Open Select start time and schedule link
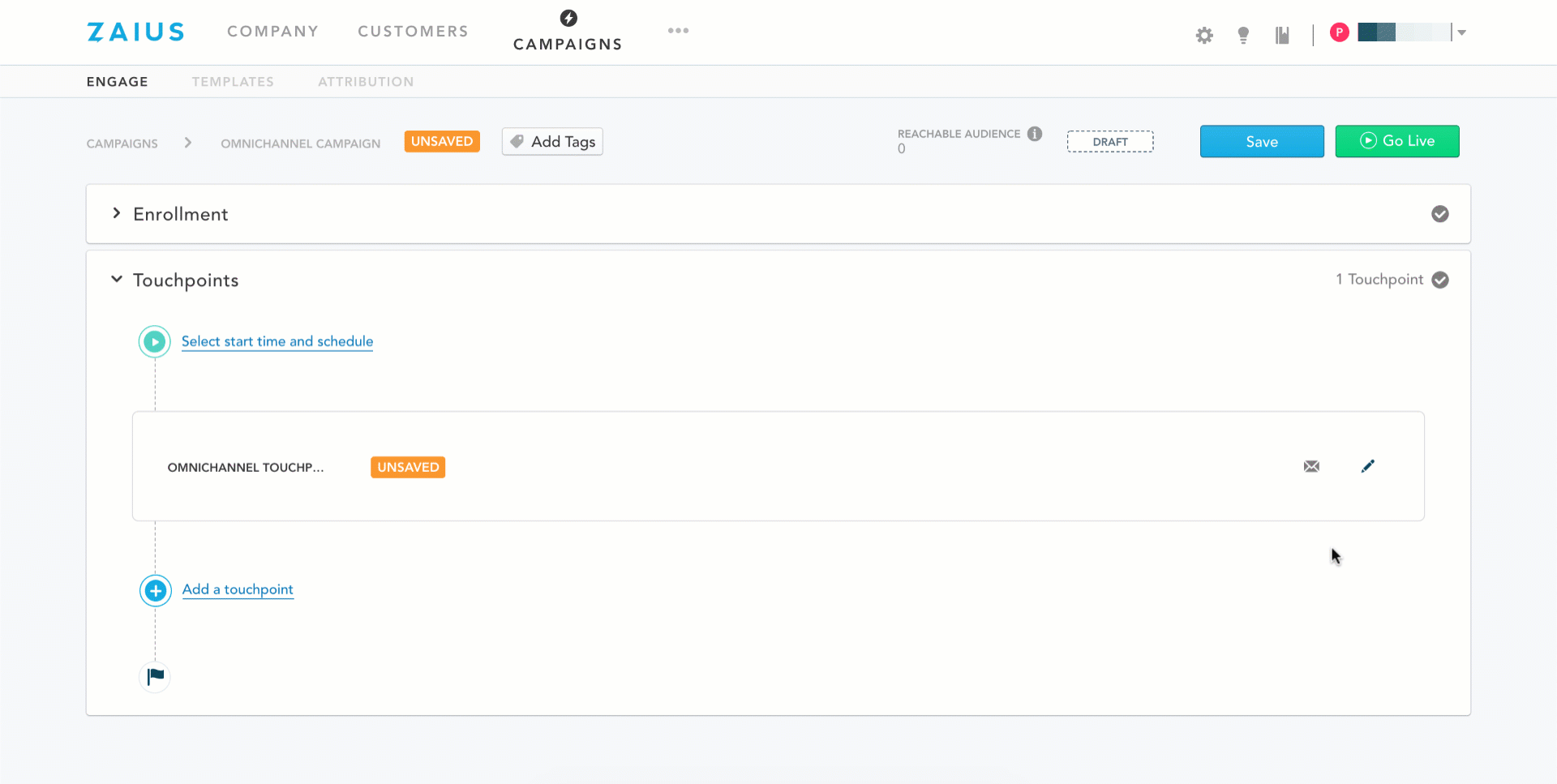 click(277, 341)
